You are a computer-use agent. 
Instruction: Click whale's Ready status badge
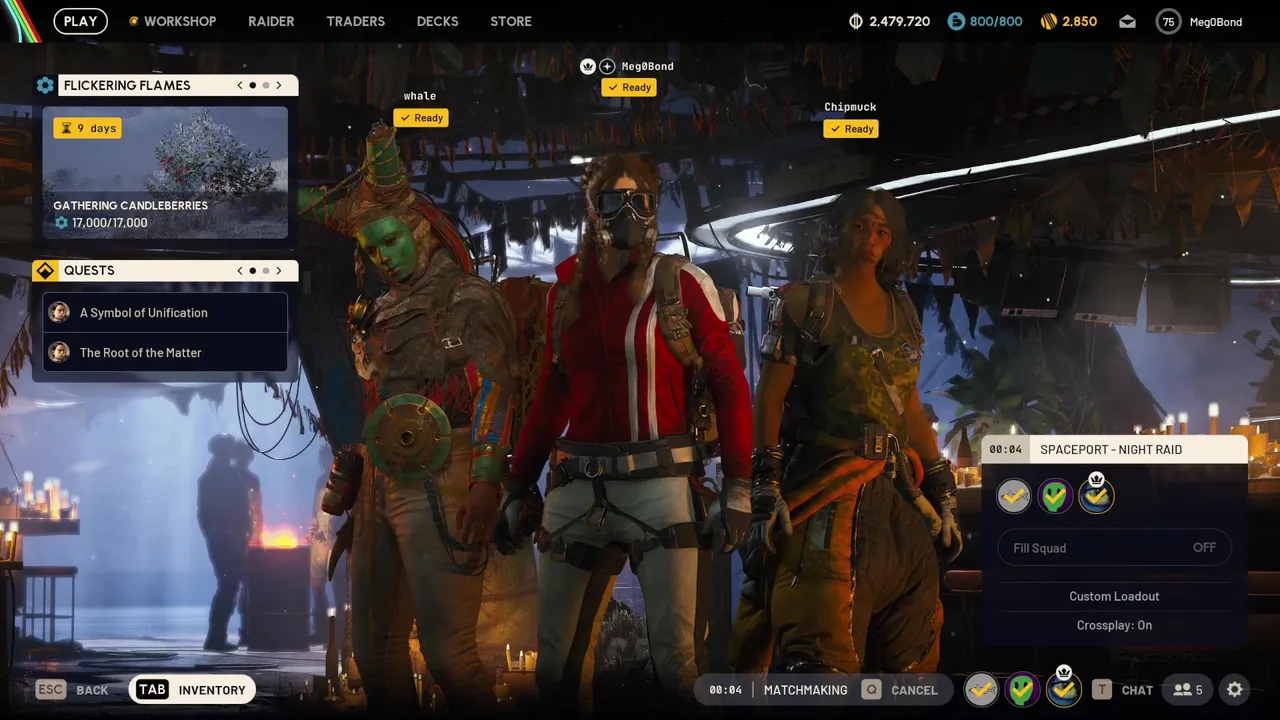click(x=421, y=118)
